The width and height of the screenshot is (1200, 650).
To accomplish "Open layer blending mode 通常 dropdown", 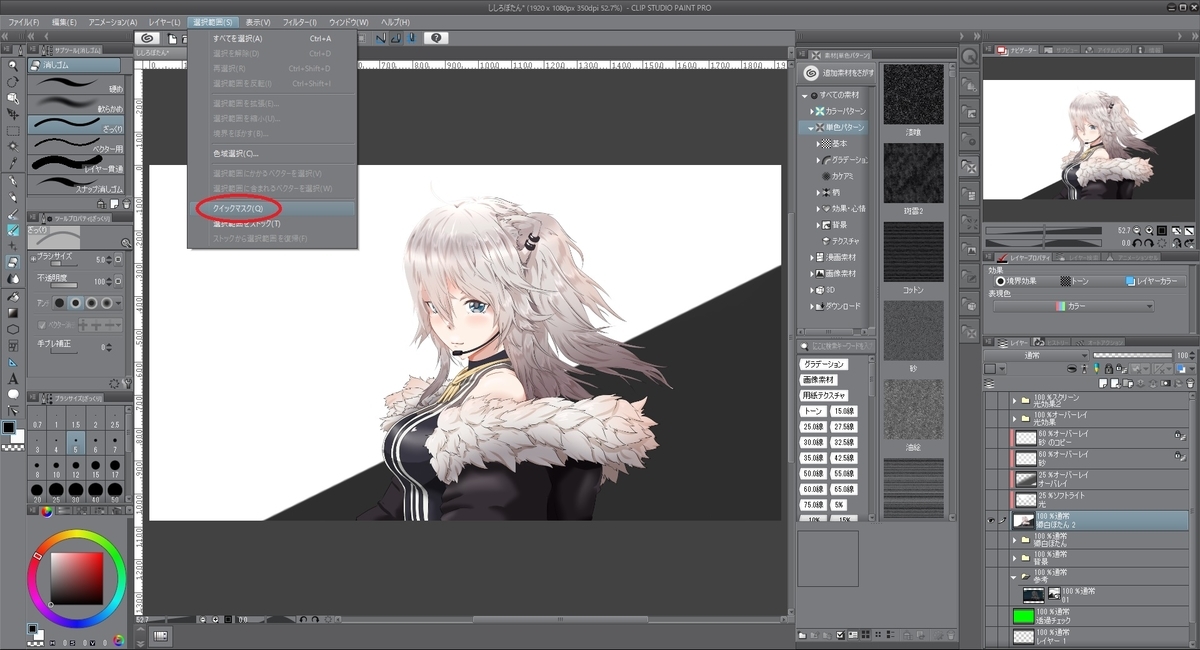I will click(1036, 355).
